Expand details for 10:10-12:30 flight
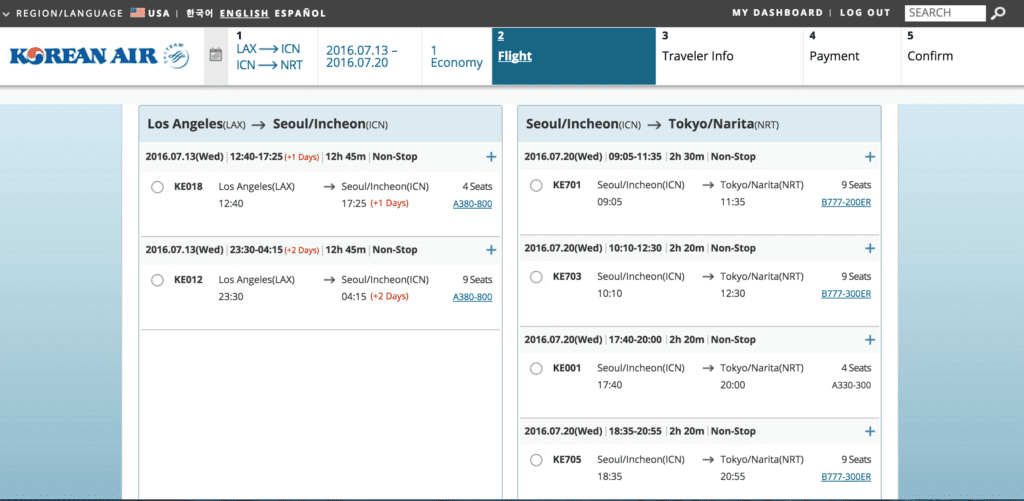1024x501 pixels. point(870,248)
